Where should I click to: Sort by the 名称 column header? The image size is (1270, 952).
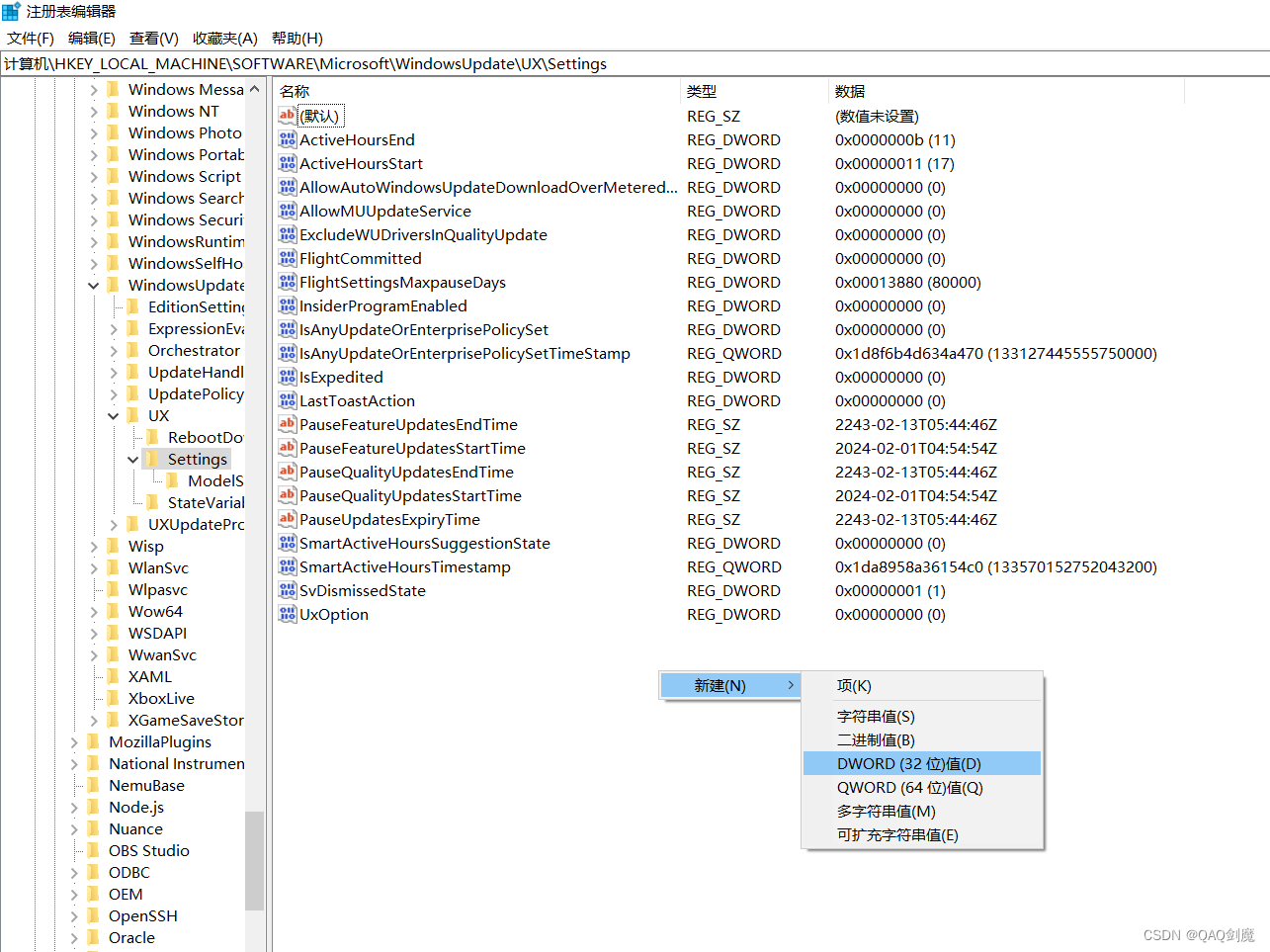(477, 91)
